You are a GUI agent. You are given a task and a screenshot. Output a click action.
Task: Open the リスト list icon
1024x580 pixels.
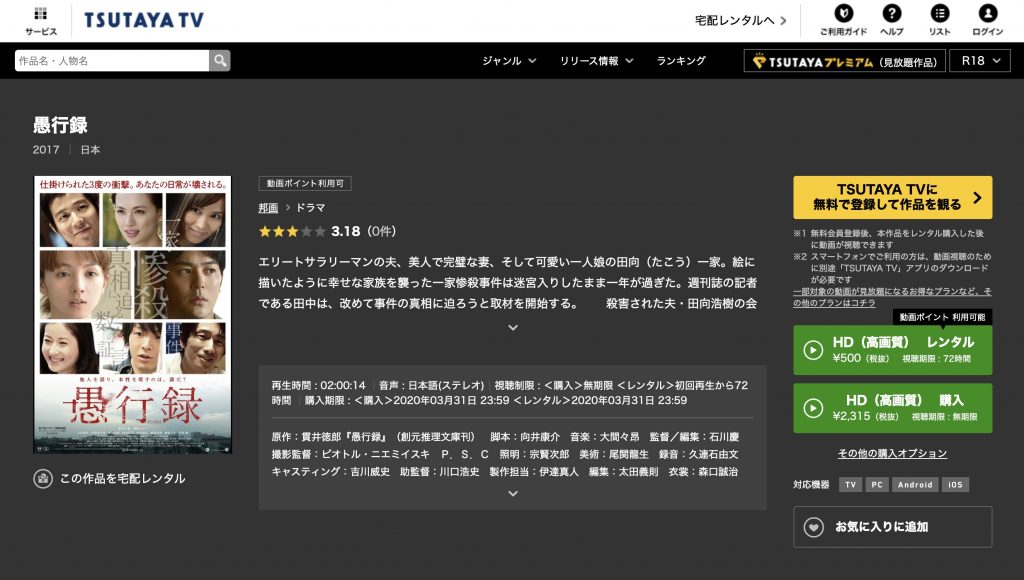939,14
